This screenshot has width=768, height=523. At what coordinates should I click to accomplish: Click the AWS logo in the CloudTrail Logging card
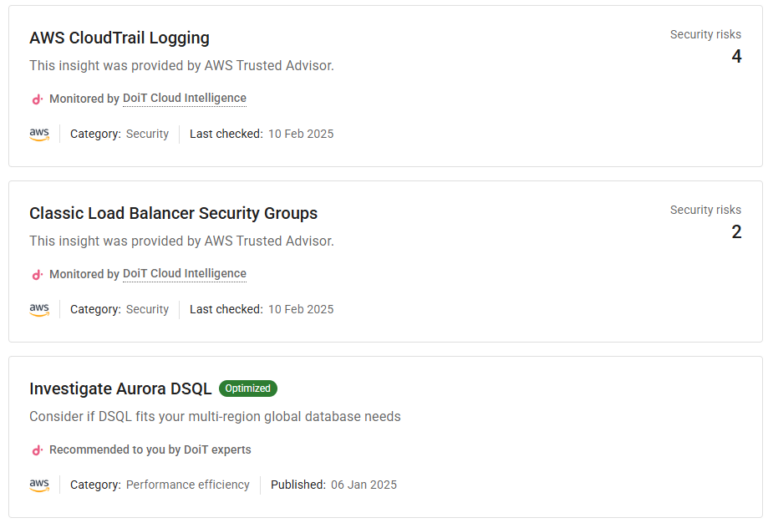pyautogui.click(x=39, y=134)
